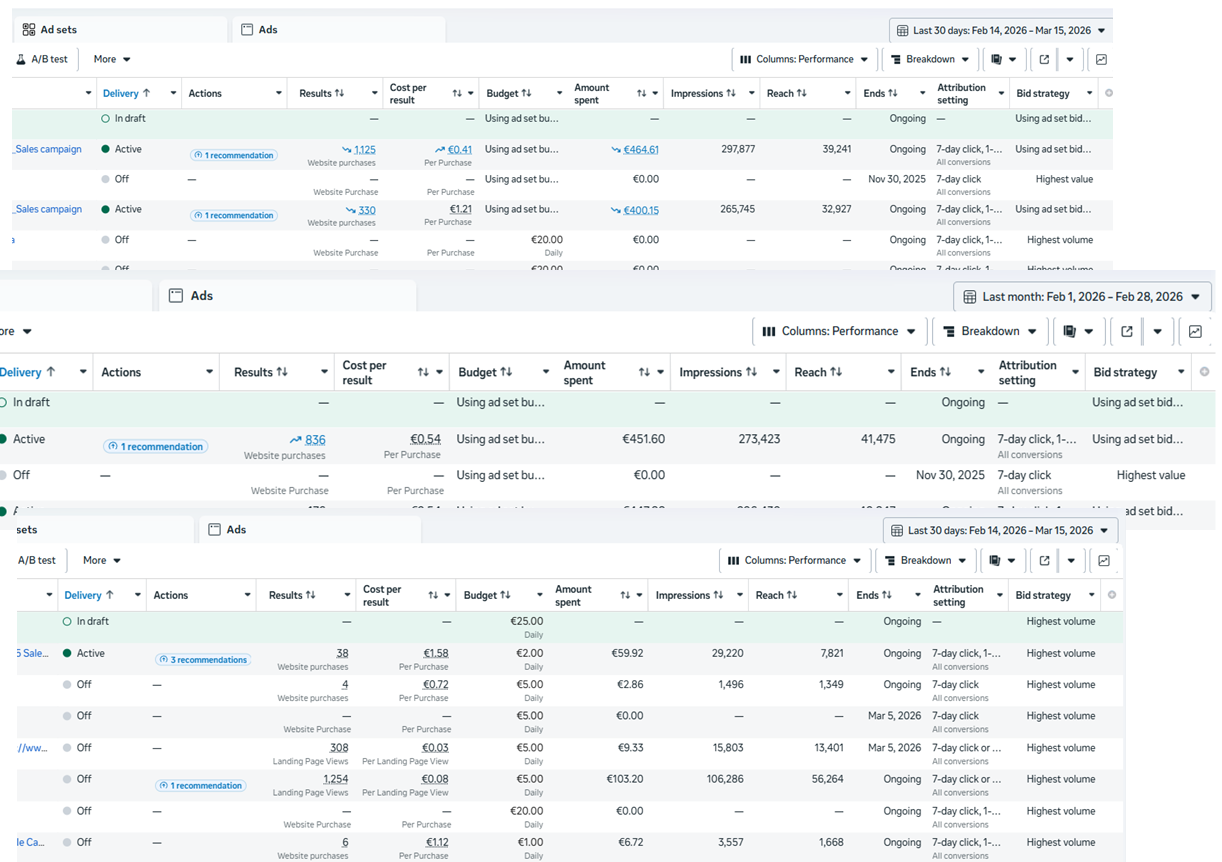The image size is (1222, 862).
Task: Click calendar icon in Last month date picker
Action: click(x=969, y=297)
